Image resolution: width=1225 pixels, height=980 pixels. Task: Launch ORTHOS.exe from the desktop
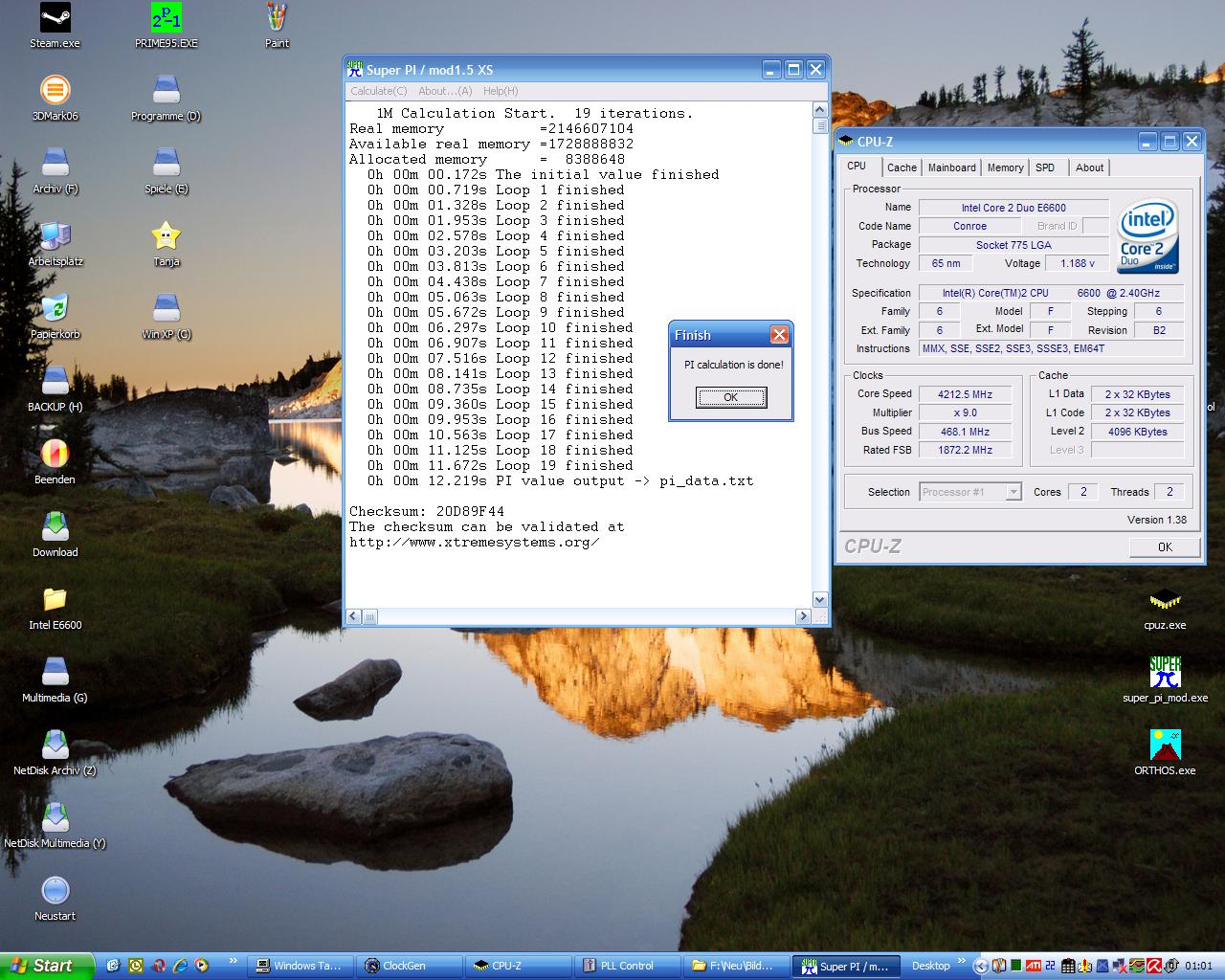point(1165,753)
